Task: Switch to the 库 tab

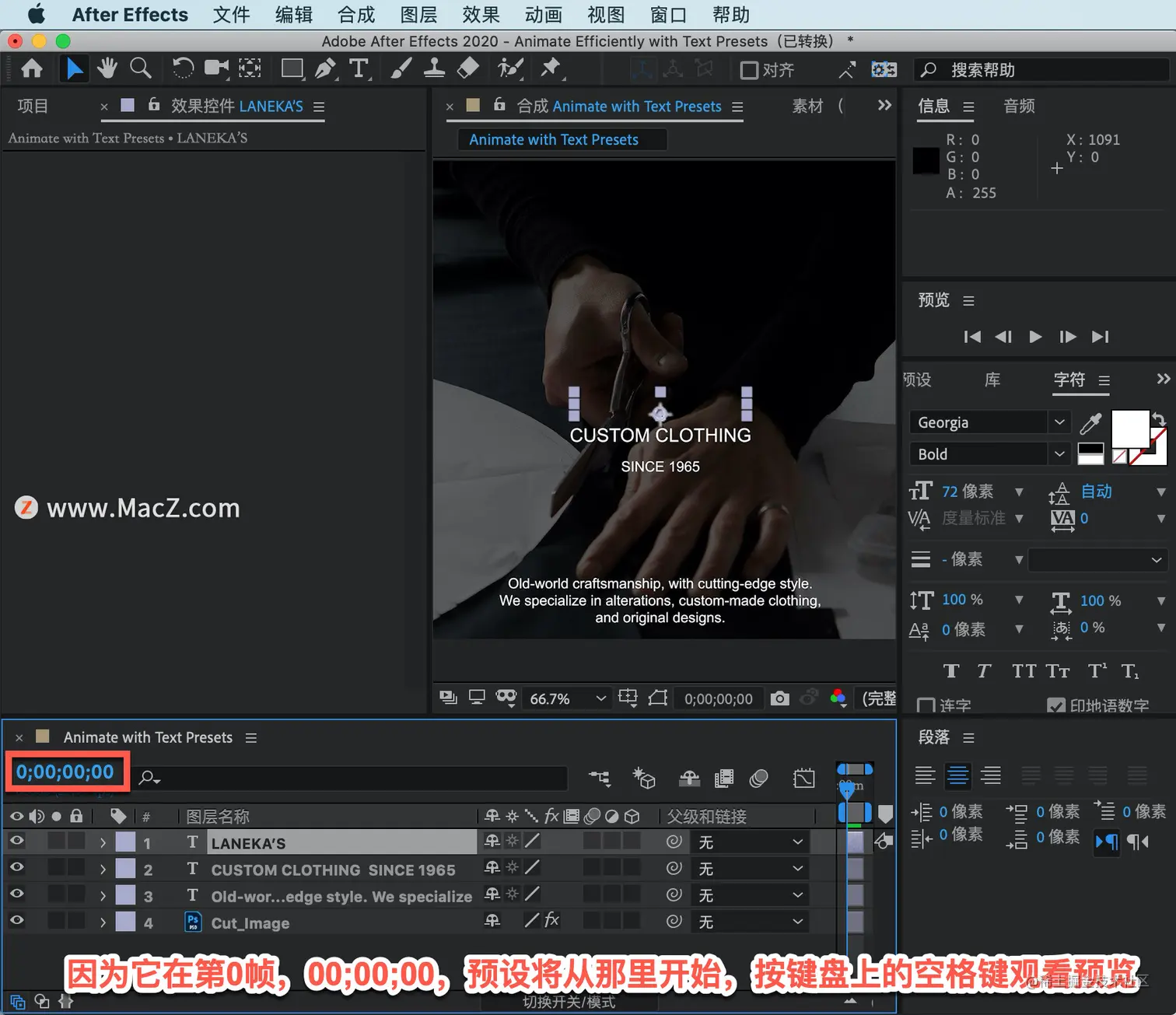Action: [x=992, y=380]
